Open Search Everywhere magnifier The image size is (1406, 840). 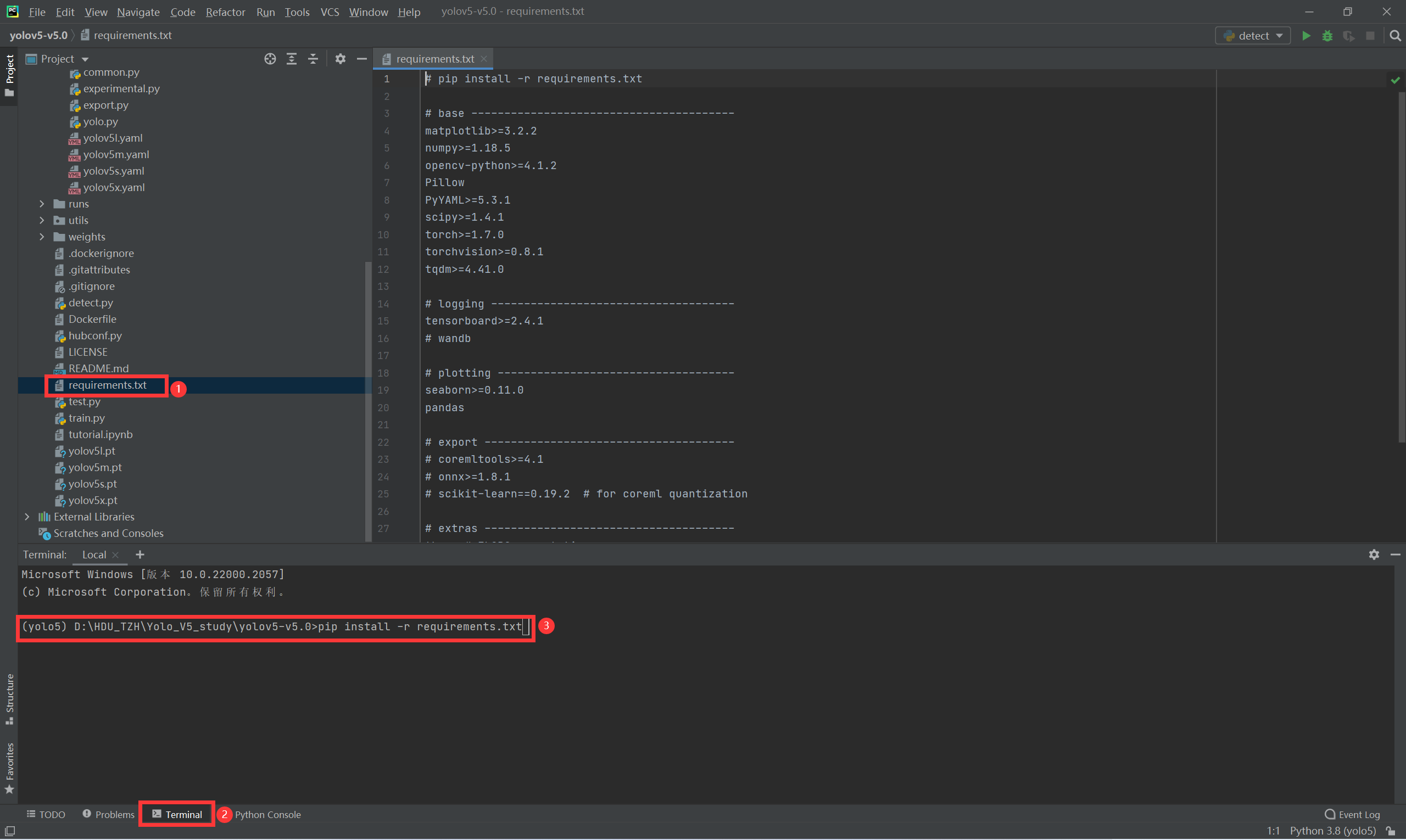click(1395, 36)
